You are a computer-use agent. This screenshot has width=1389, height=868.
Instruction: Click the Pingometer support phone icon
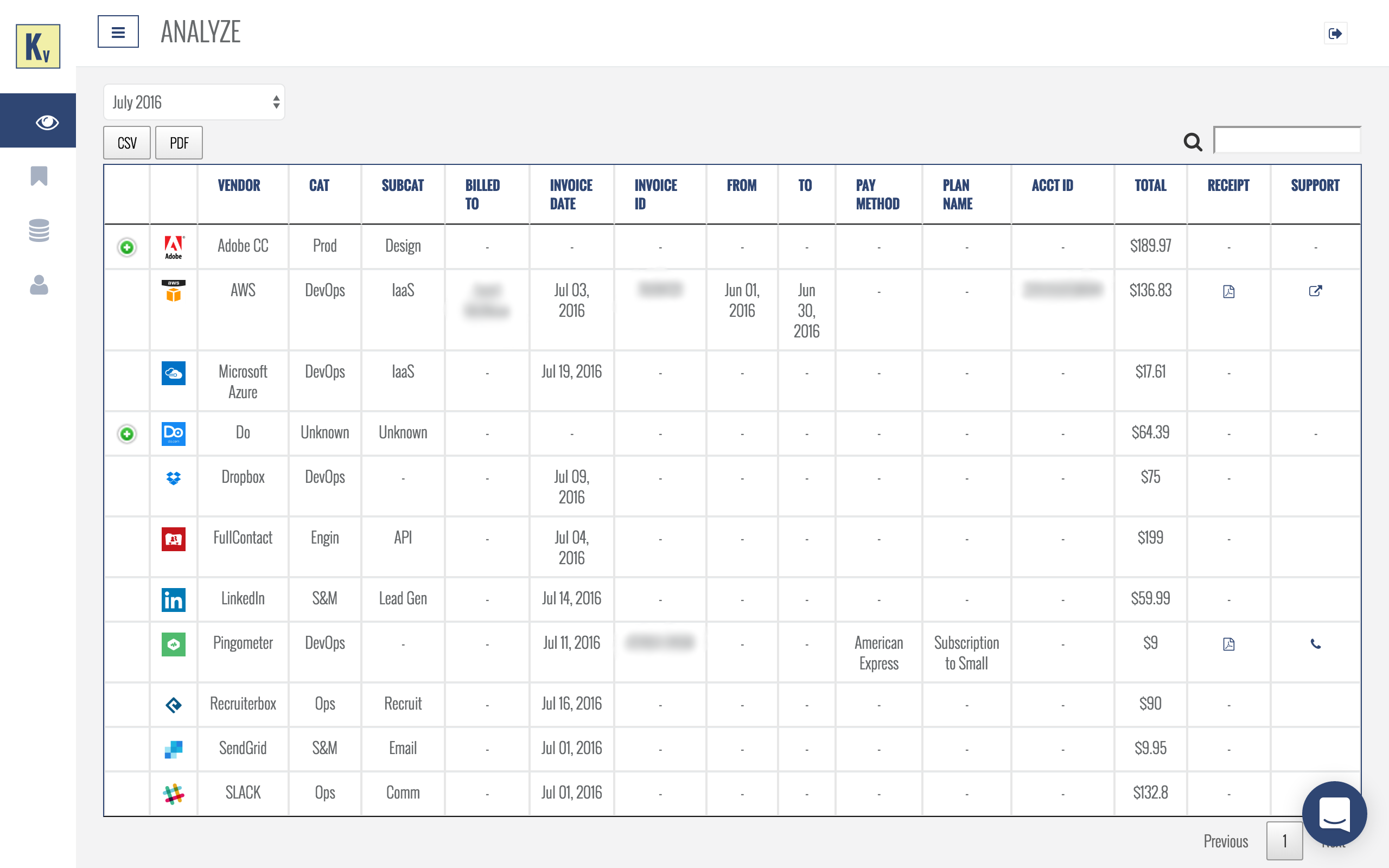click(1316, 644)
